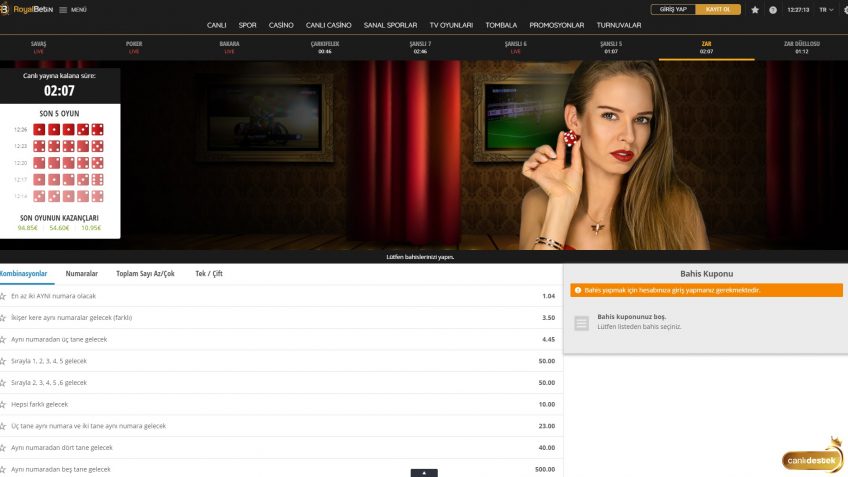Open the PROMOSYONLAR menu

(556, 25)
